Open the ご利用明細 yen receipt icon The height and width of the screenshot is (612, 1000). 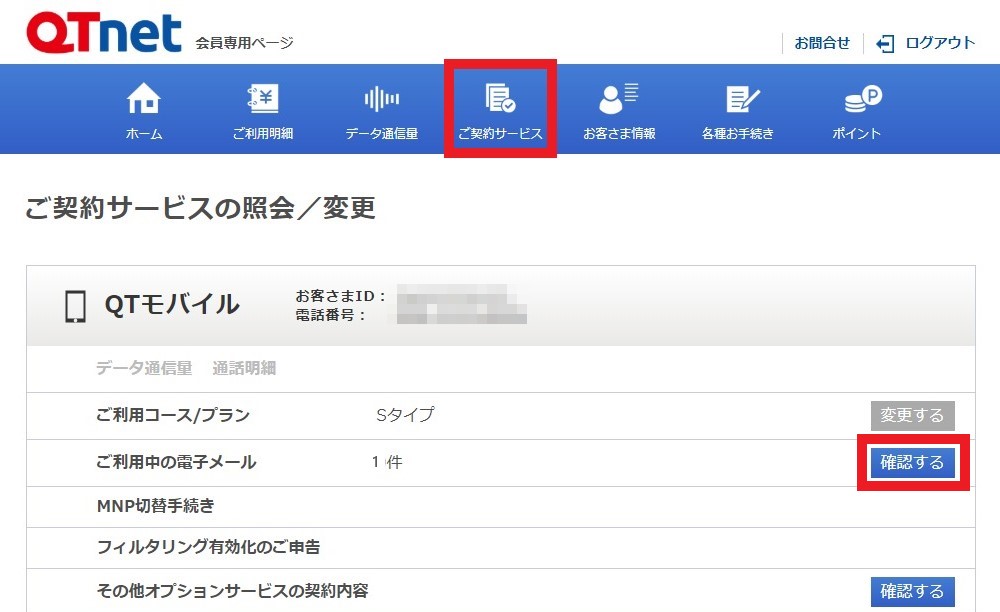[263, 98]
